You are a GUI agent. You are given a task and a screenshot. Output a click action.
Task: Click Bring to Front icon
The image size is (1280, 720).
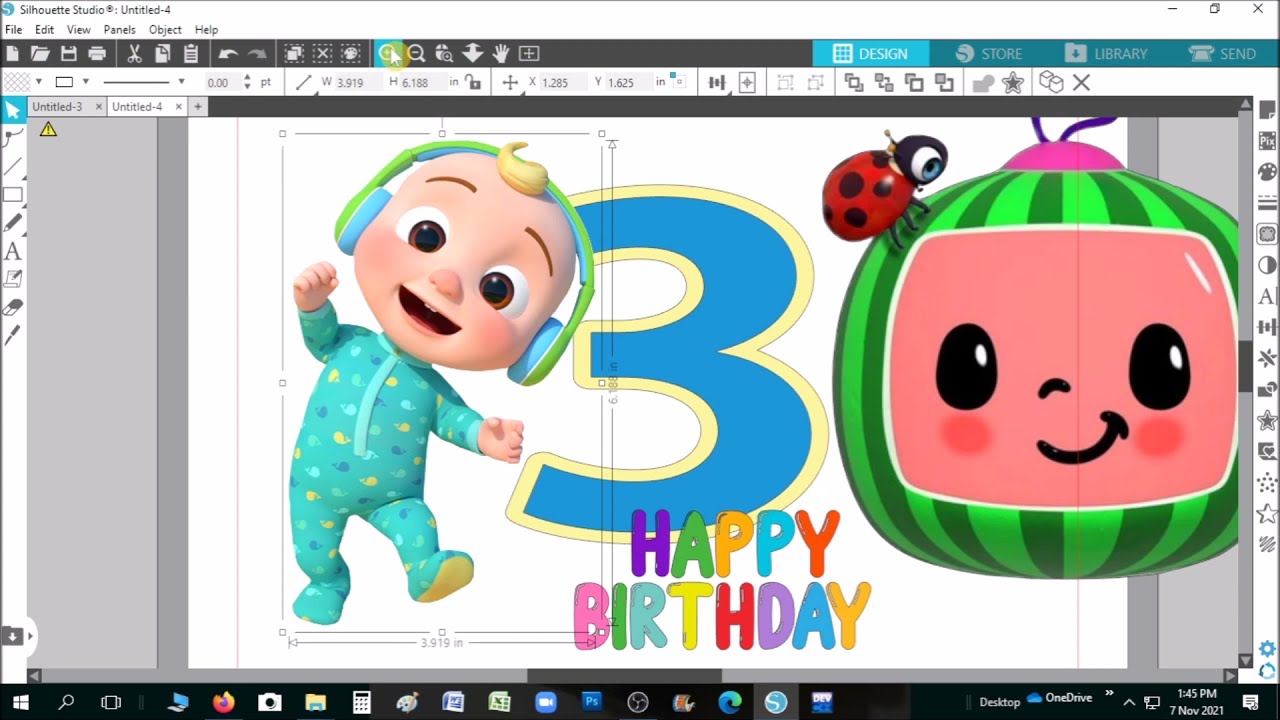tap(853, 83)
